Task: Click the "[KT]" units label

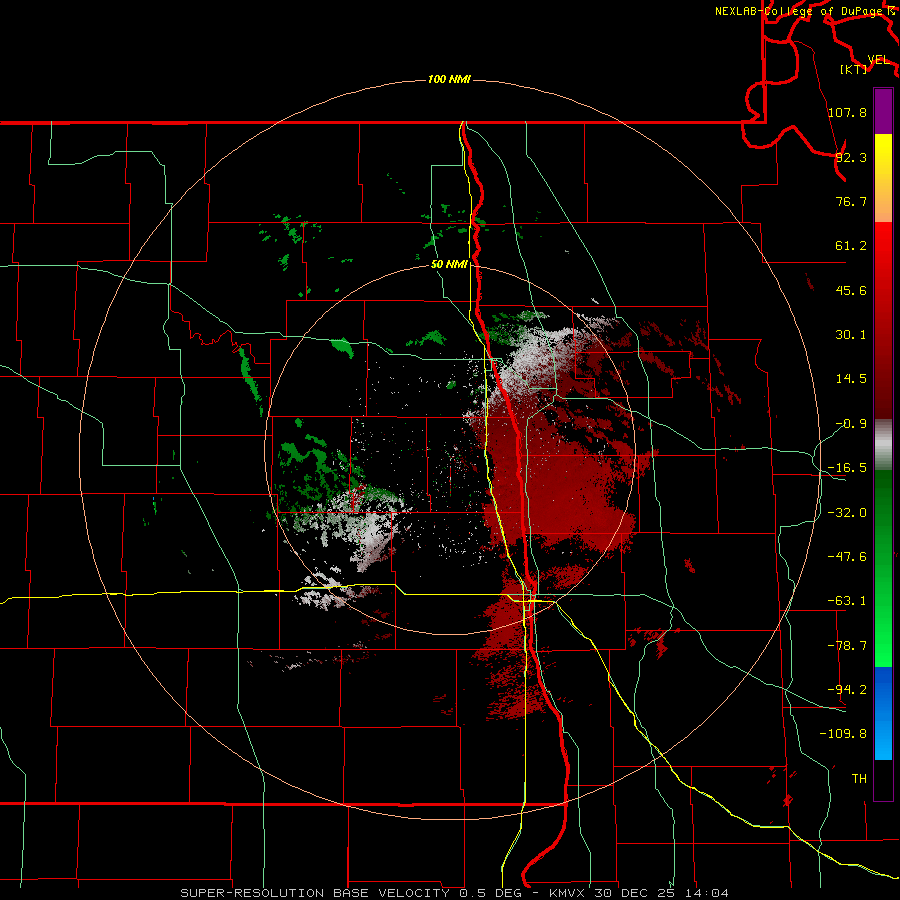Action: 854,69
